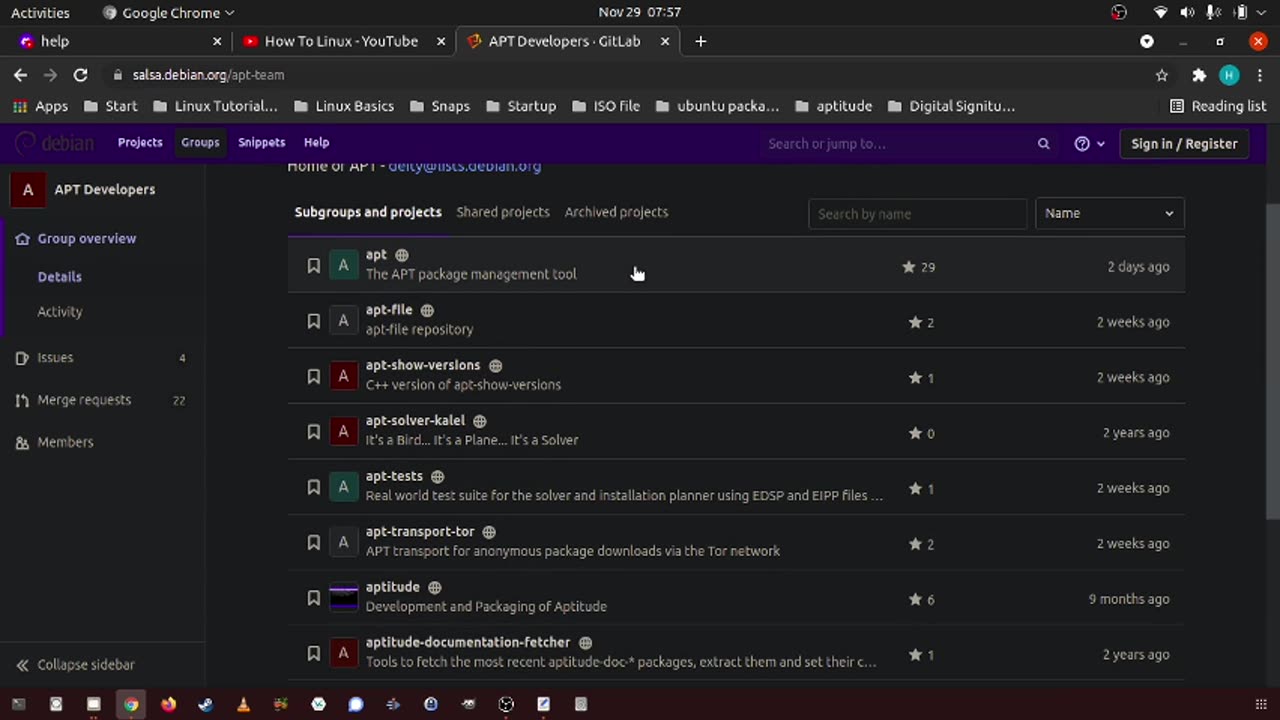Click the globe icon beside apt-transport-tor
This screenshot has width=1280, height=720.
click(489, 532)
